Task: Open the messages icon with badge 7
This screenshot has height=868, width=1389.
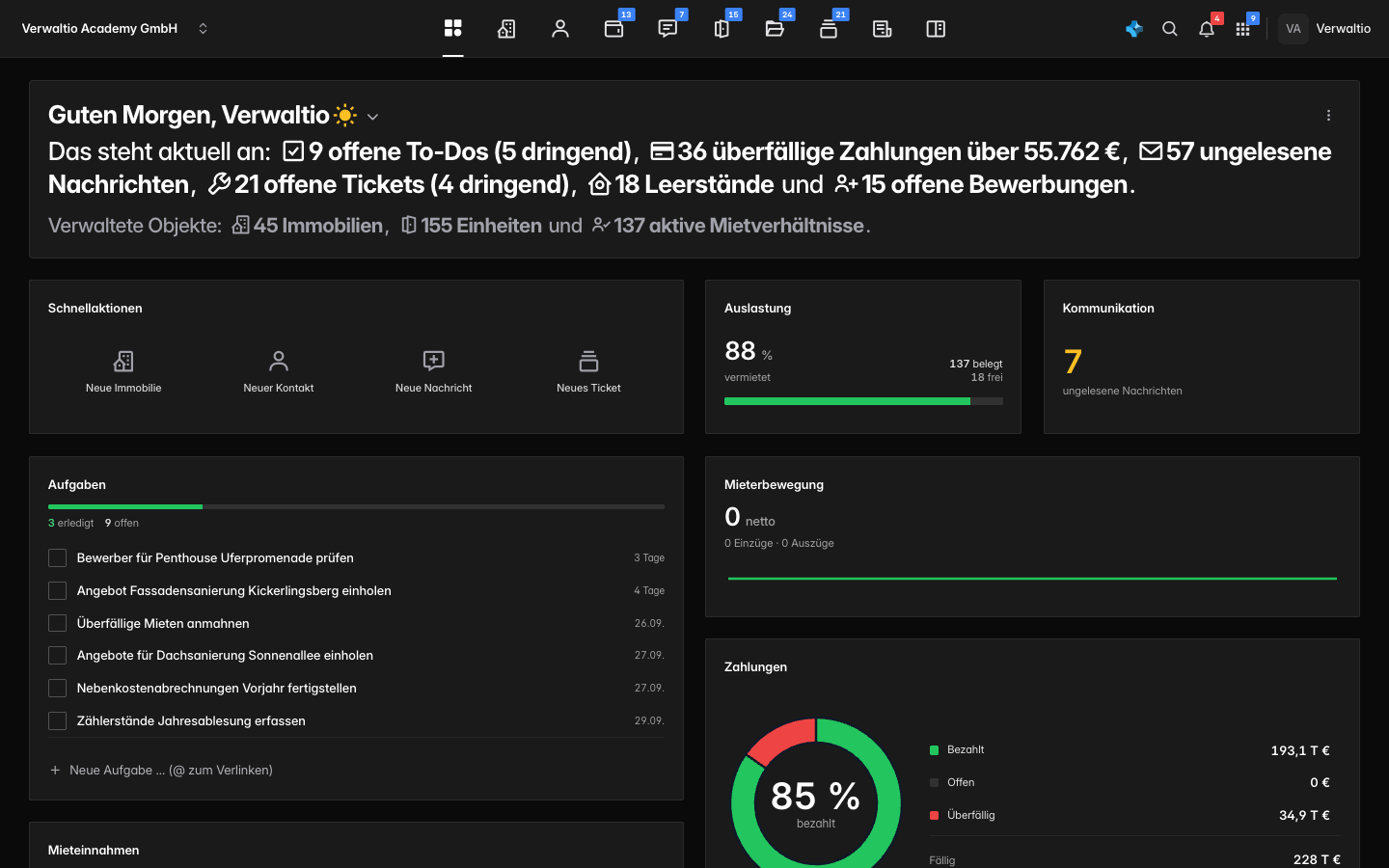Action: [667, 29]
